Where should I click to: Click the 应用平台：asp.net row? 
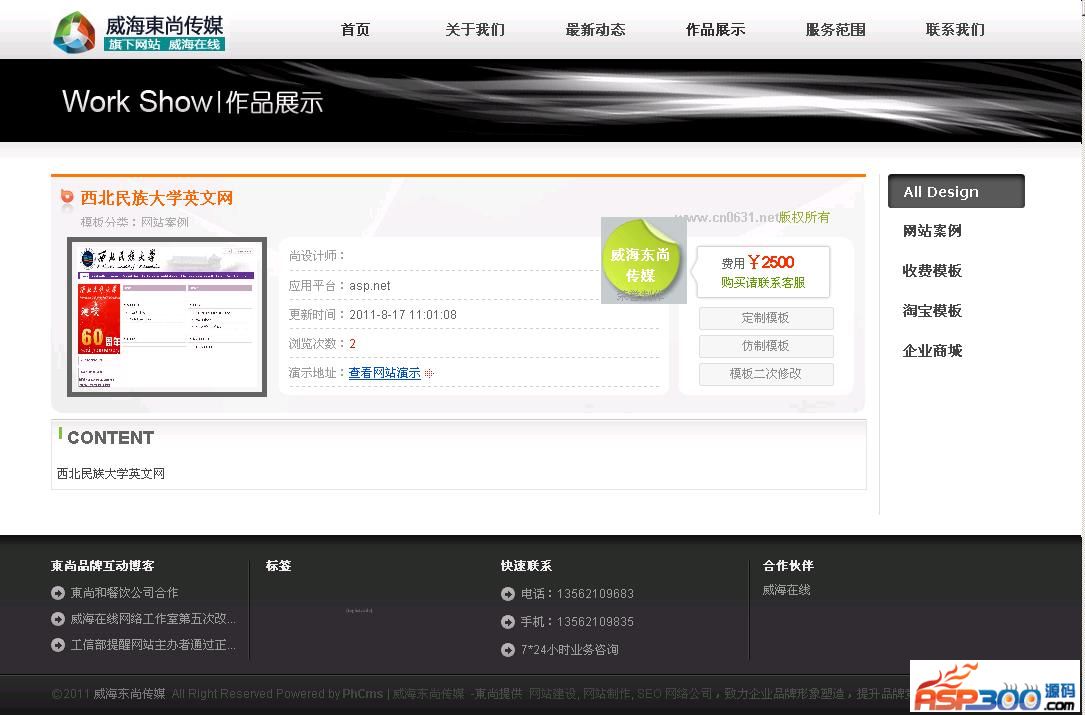click(474, 286)
